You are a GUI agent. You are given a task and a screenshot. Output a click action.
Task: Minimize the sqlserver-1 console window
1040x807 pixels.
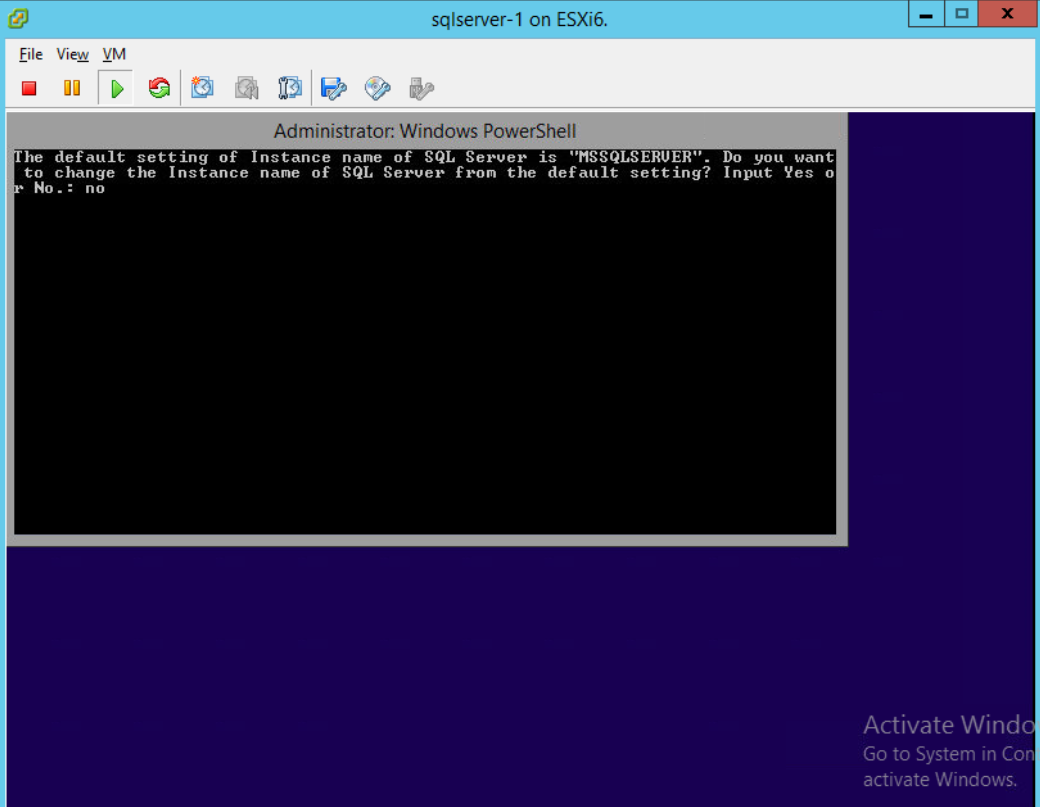(x=926, y=14)
